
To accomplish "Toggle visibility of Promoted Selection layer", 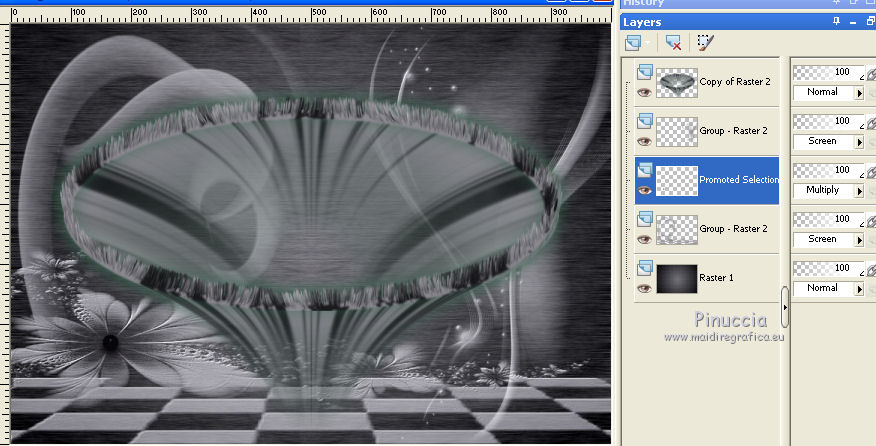I will [644, 190].
